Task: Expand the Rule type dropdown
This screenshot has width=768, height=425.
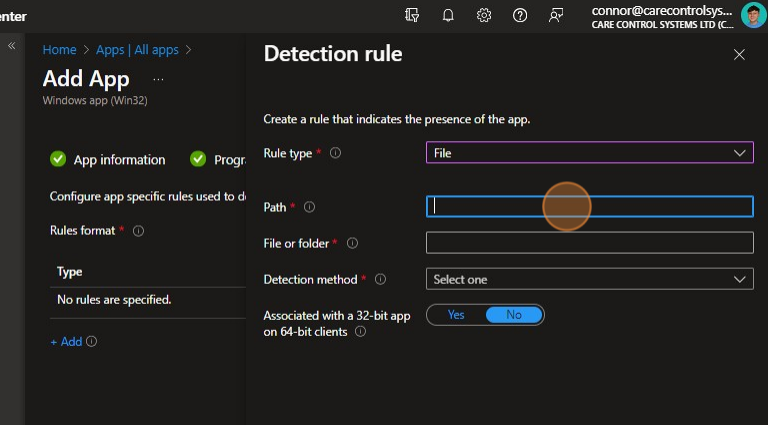Action: [x=589, y=153]
